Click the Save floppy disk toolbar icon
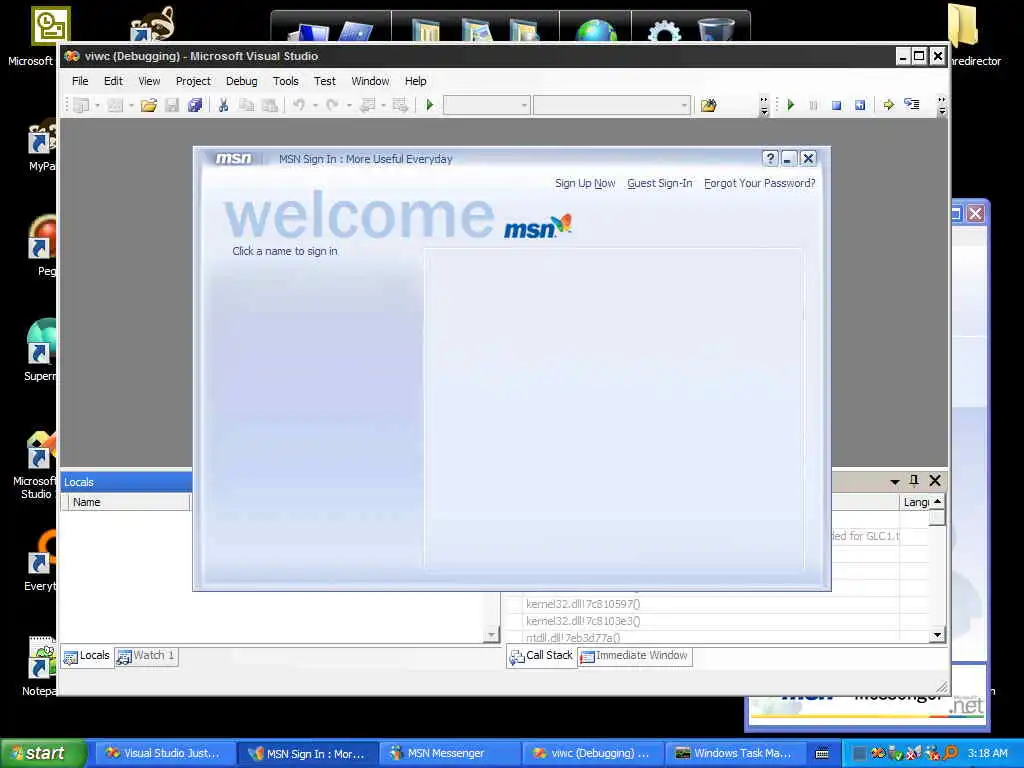Viewport: 1024px width, 768px height. [x=172, y=105]
